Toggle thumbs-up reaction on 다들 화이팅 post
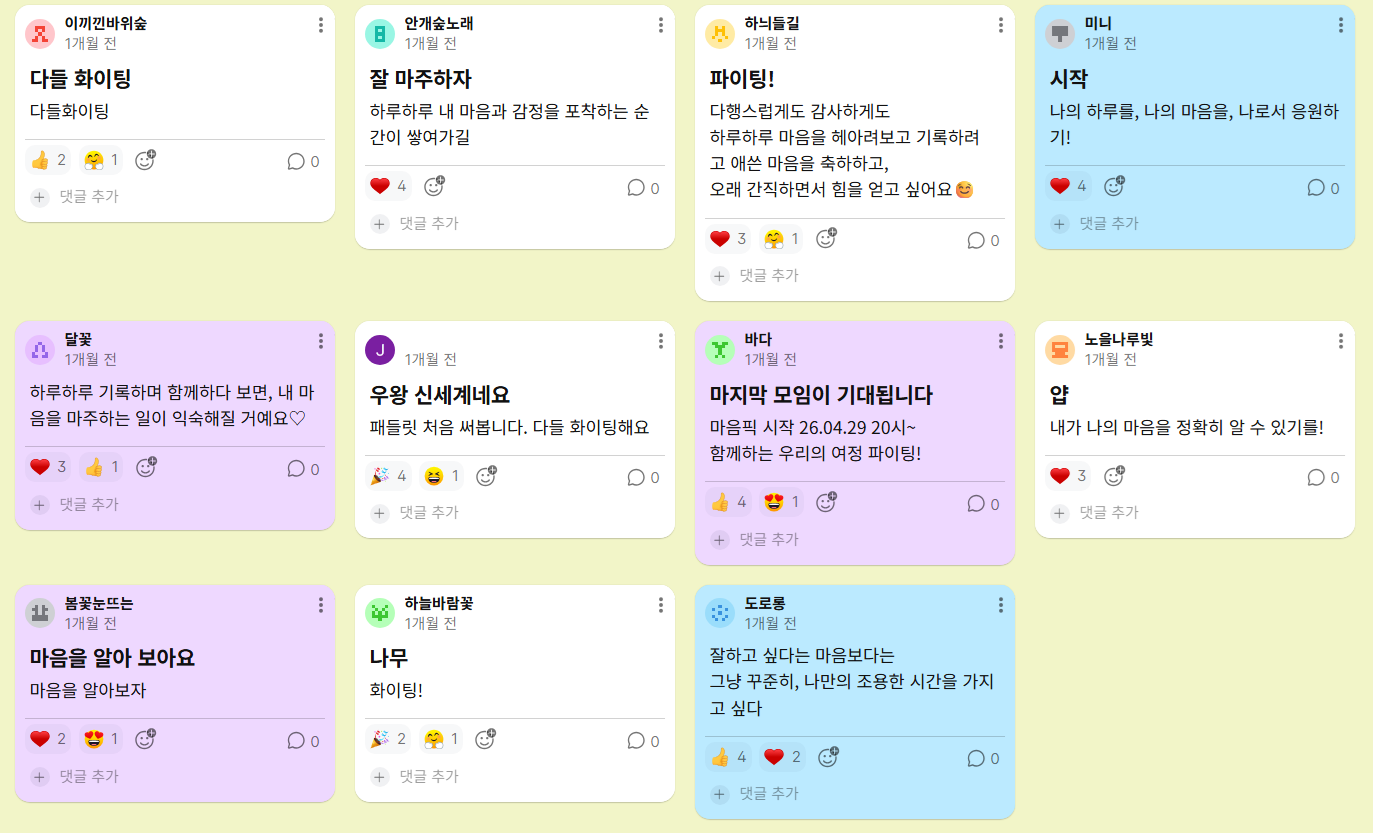 [48, 160]
